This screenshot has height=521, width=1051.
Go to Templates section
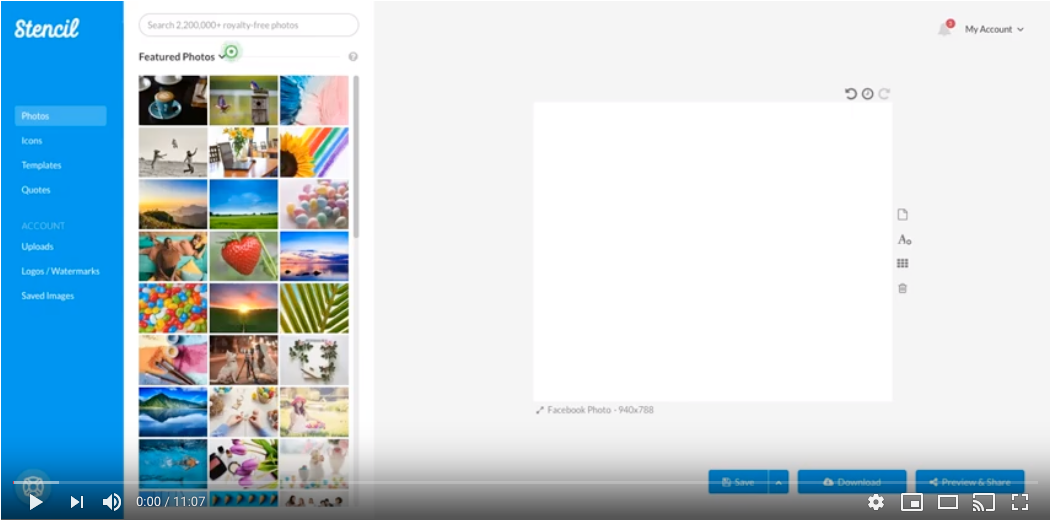[x=41, y=165]
